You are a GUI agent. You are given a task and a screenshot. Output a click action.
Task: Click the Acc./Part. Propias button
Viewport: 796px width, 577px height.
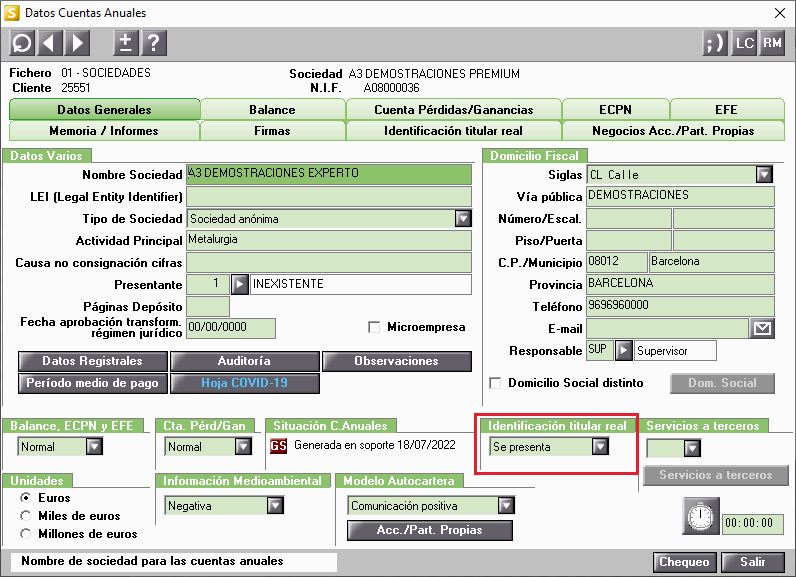[429, 530]
